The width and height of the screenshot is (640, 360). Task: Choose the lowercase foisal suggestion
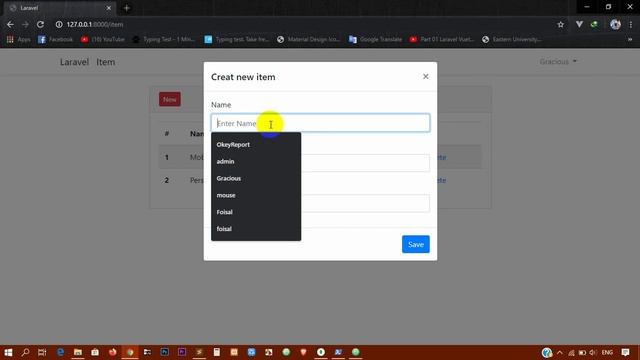click(x=256, y=229)
